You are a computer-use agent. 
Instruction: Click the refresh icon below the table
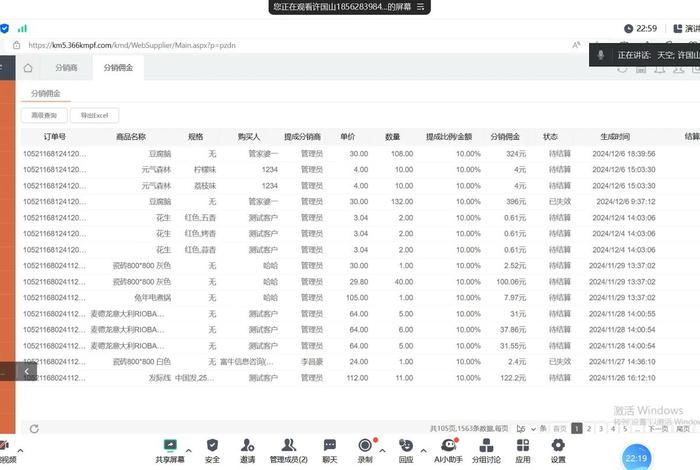(34, 428)
